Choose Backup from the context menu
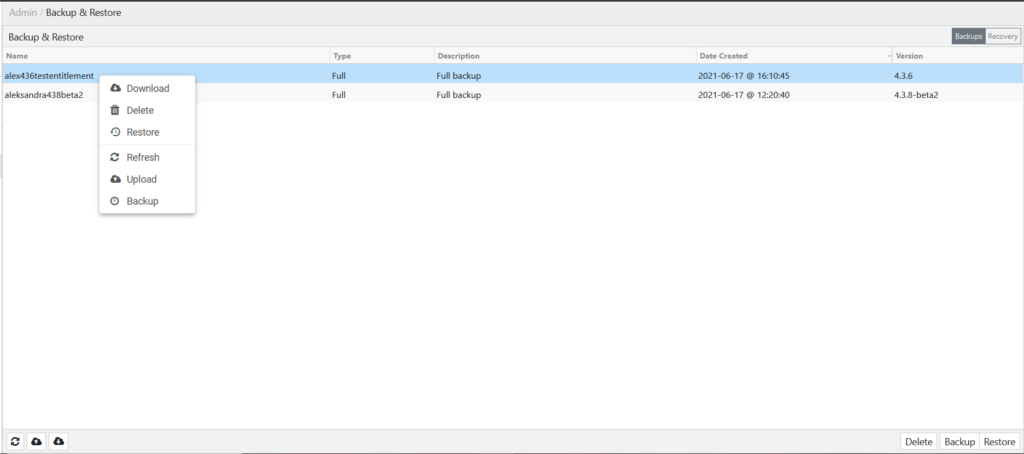The width and height of the screenshot is (1024, 454). [147, 201]
